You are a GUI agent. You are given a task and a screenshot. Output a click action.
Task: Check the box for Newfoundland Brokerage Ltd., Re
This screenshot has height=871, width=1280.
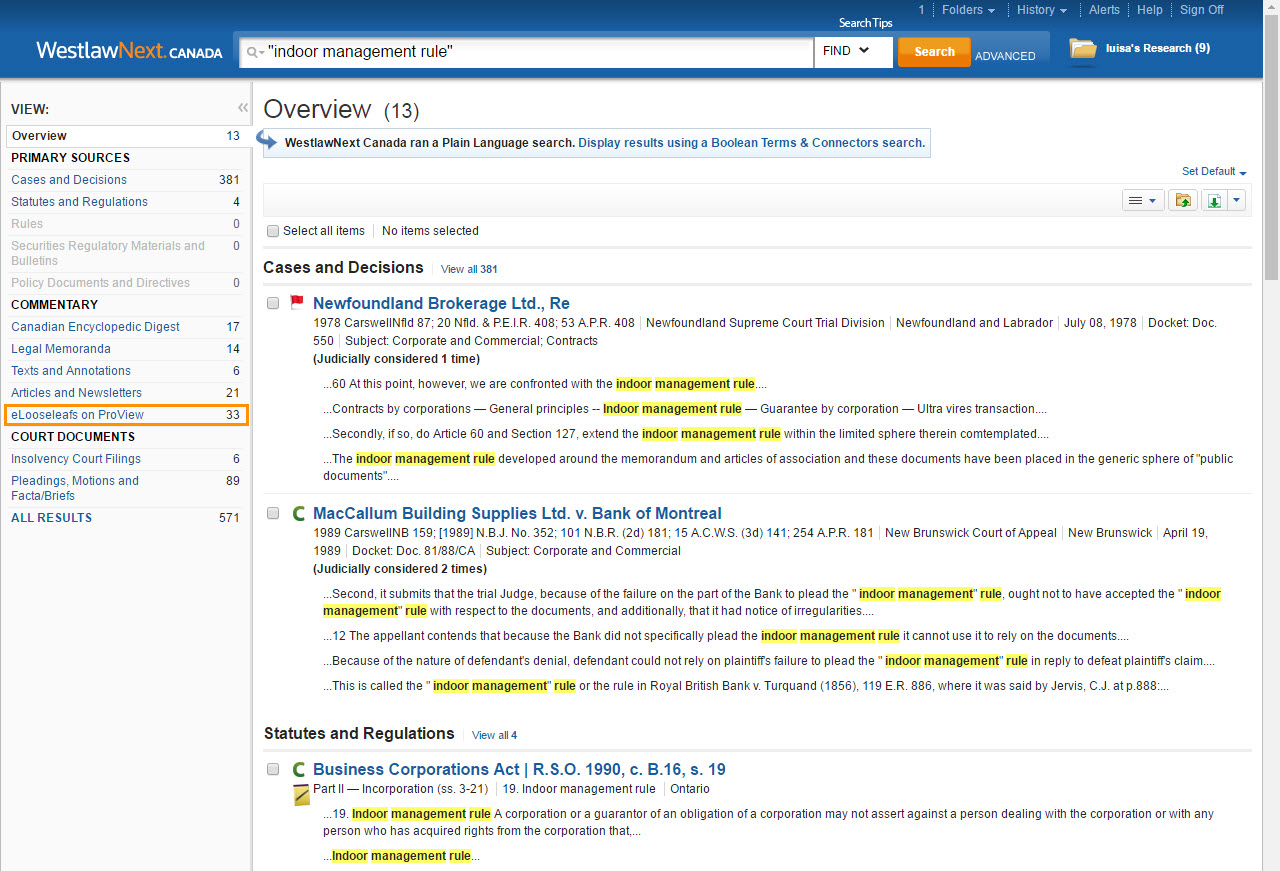(x=273, y=303)
